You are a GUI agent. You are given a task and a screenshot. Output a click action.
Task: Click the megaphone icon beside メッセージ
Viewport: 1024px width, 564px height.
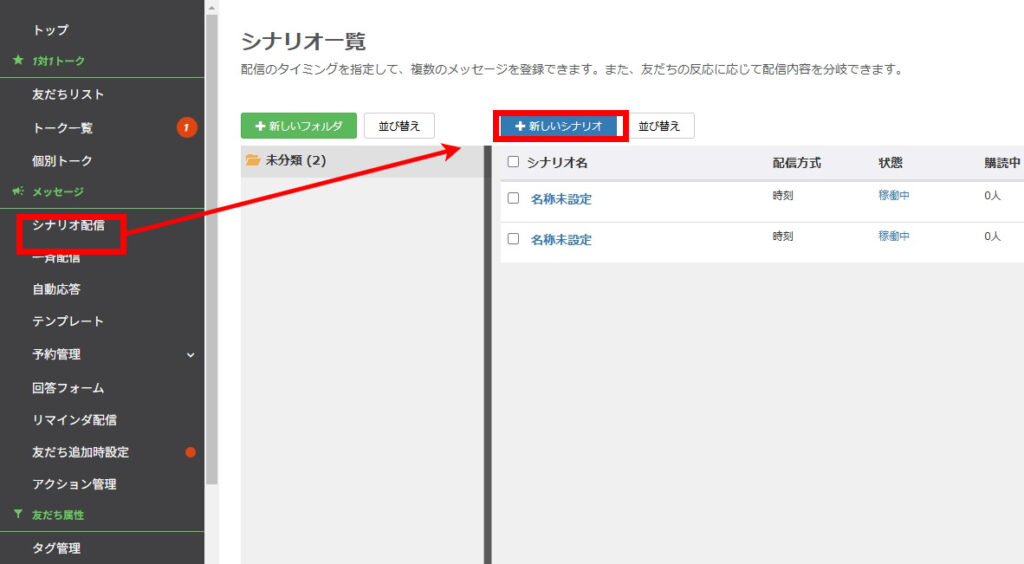pos(18,191)
